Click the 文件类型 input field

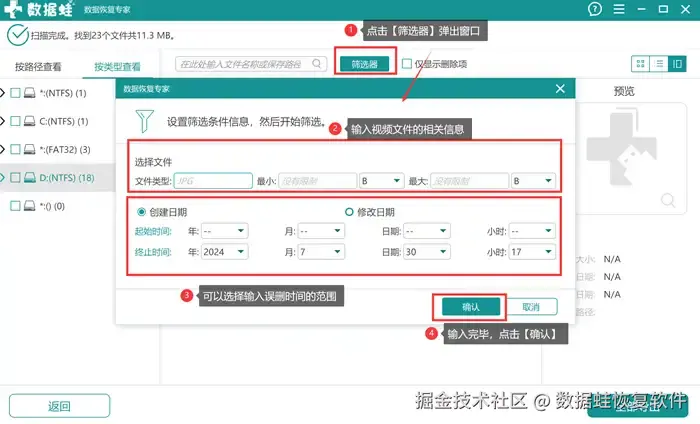[213, 181]
